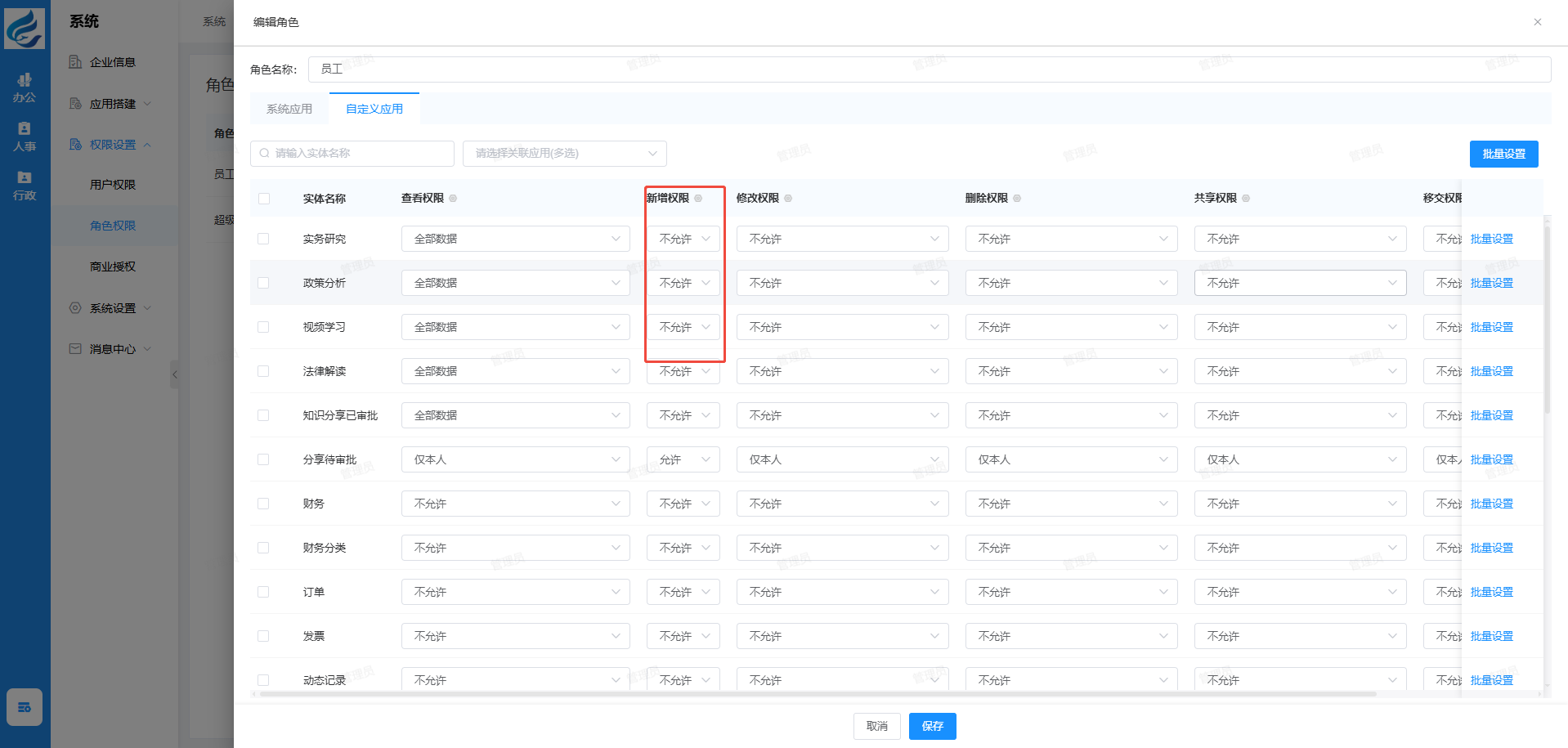The width and height of the screenshot is (1568, 748).
Task: Select the 自定义应用 tab
Action: [374, 109]
